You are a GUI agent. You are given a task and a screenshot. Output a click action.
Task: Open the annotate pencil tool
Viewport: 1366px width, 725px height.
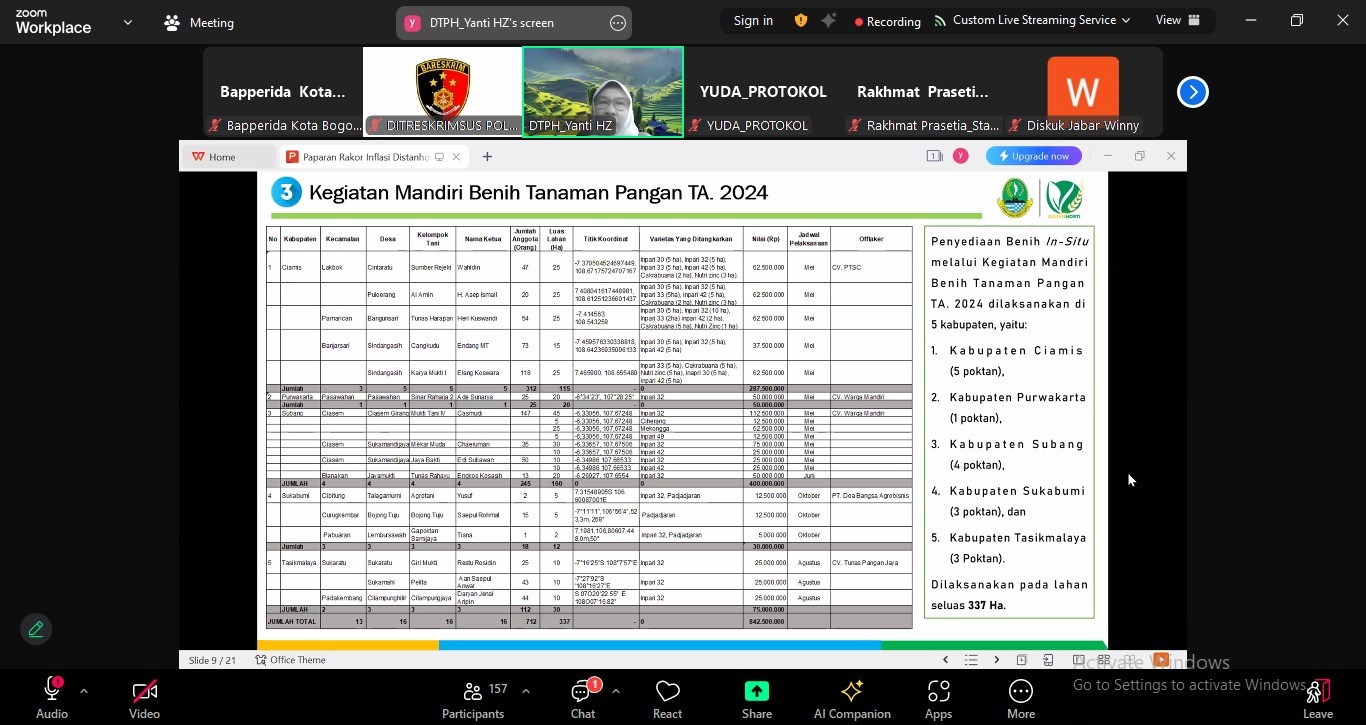[x=36, y=629]
